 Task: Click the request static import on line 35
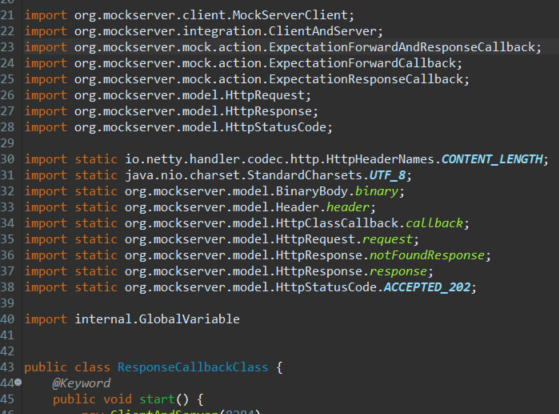point(388,240)
